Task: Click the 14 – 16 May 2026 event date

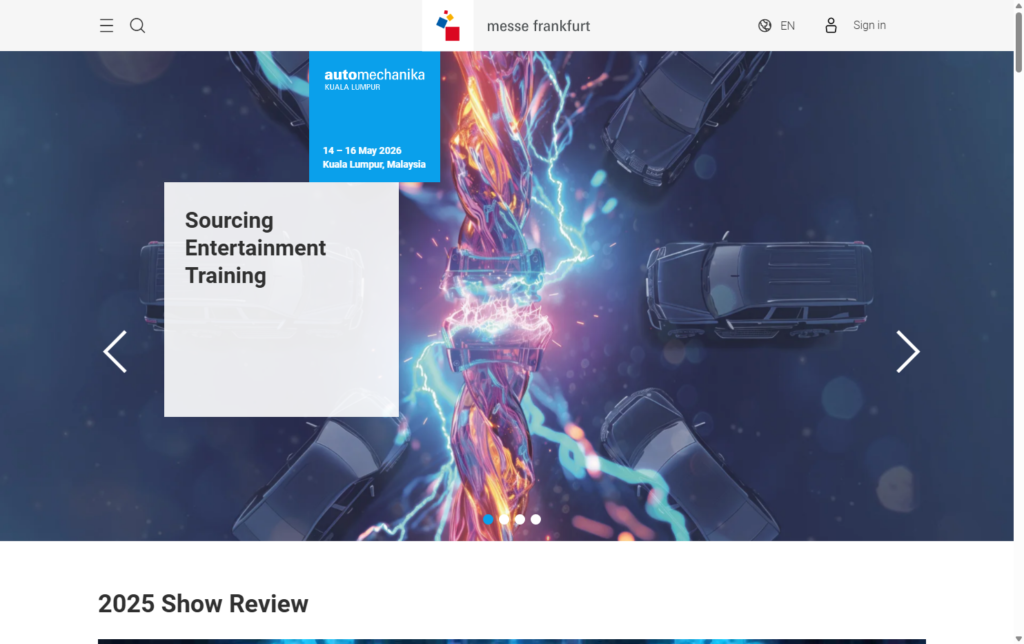Action: (362, 151)
